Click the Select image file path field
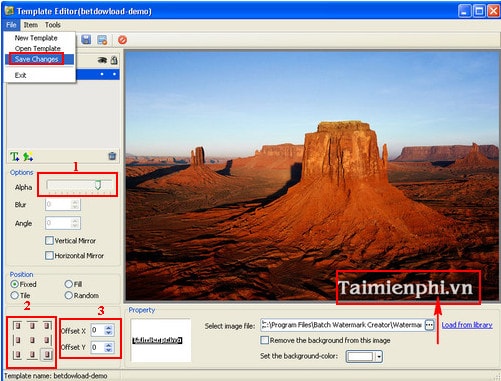The width and height of the screenshot is (501, 381). click(342, 325)
